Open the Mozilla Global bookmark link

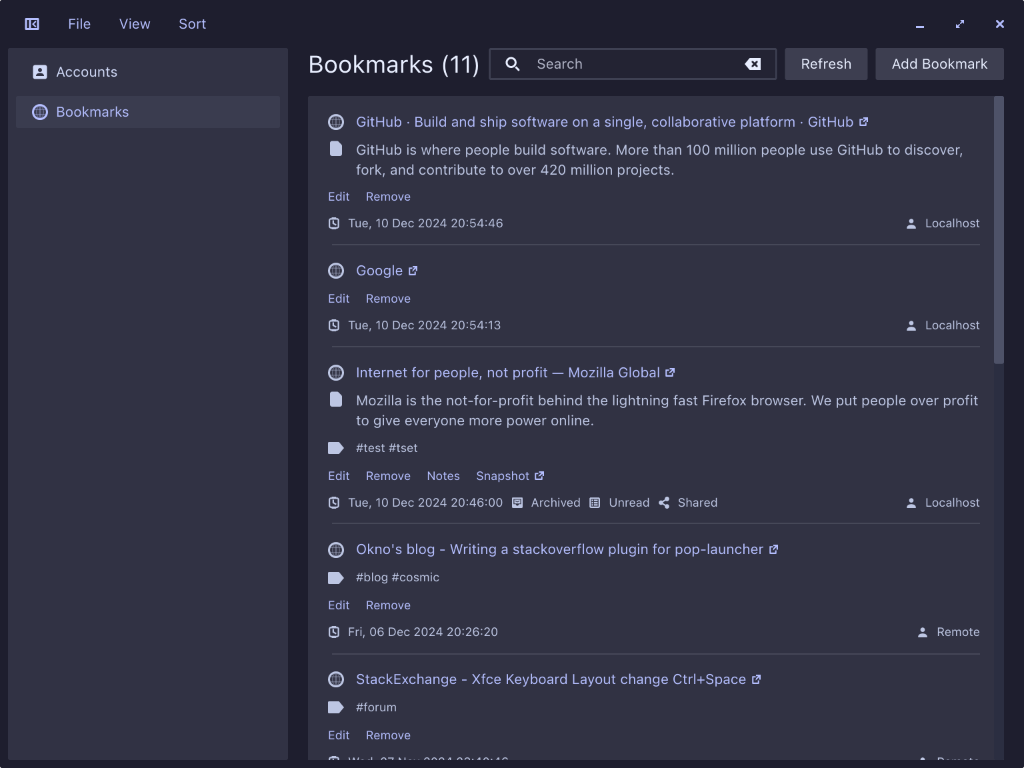(507, 373)
